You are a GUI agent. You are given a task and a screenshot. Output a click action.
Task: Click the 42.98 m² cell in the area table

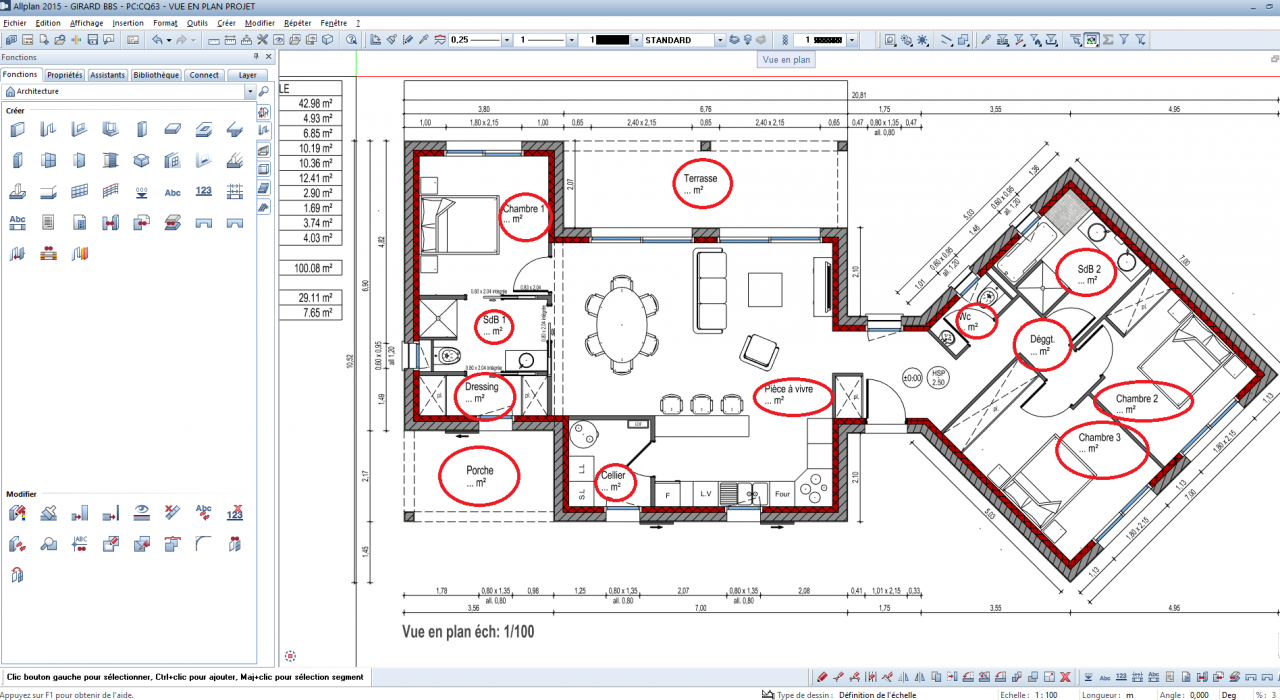tap(311, 103)
